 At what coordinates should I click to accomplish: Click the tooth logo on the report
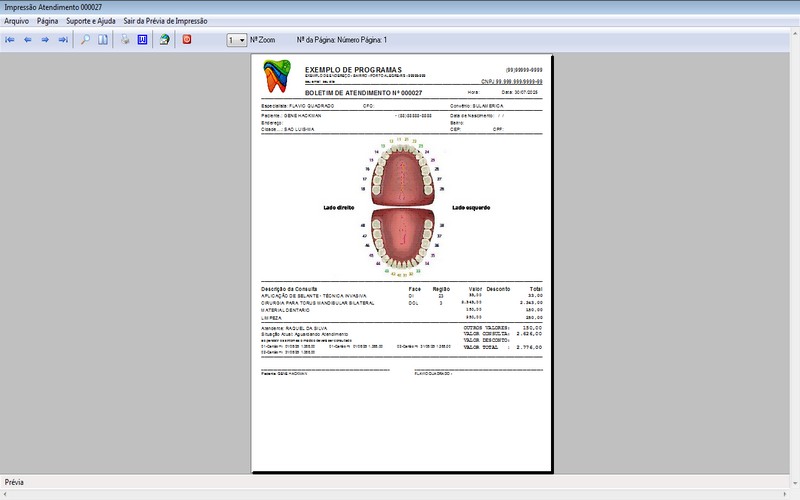click(x=275, y=73)
